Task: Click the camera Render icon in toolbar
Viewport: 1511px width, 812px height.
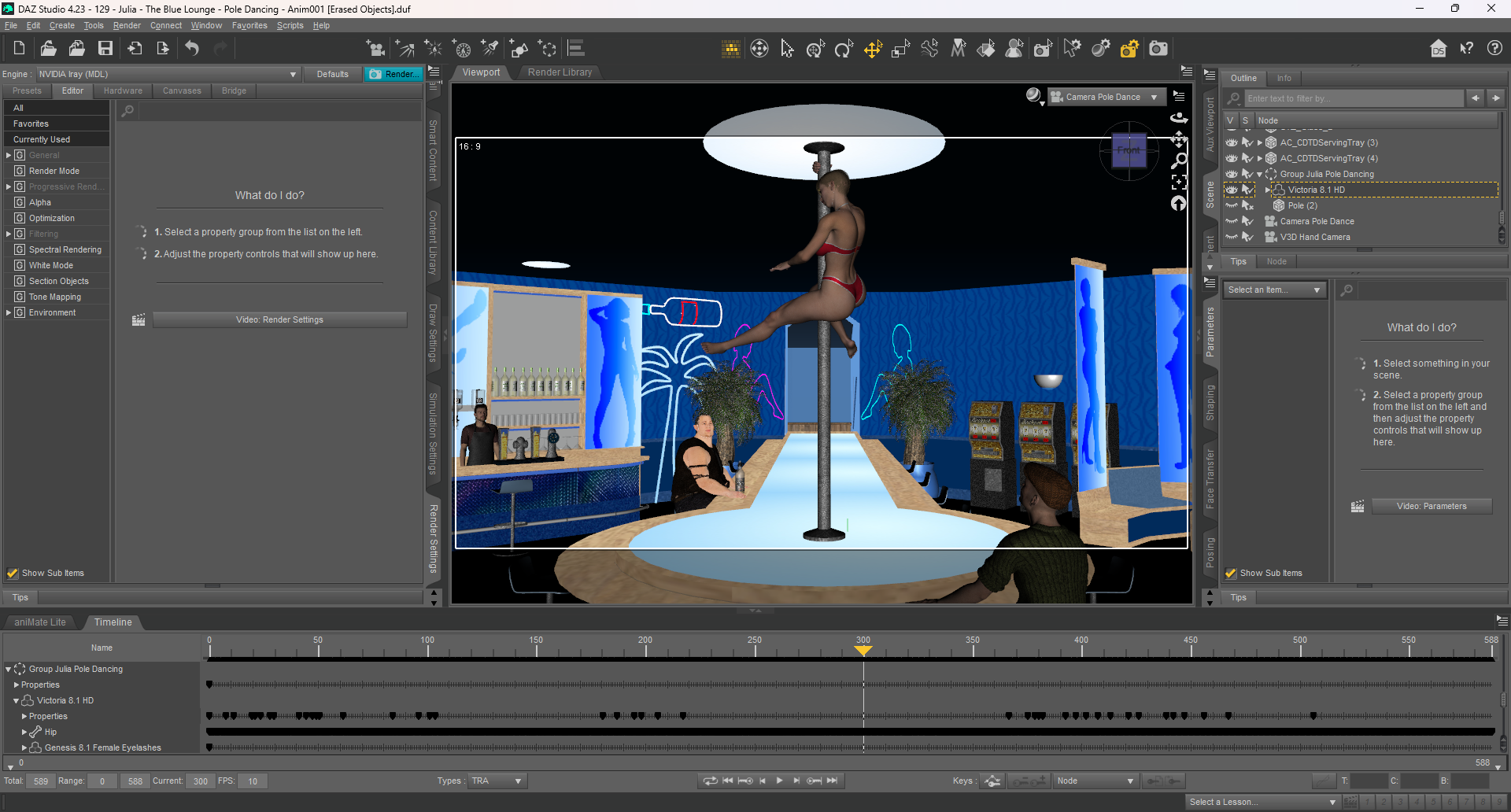Action: pyautogui.click(x=1158, y=49)
